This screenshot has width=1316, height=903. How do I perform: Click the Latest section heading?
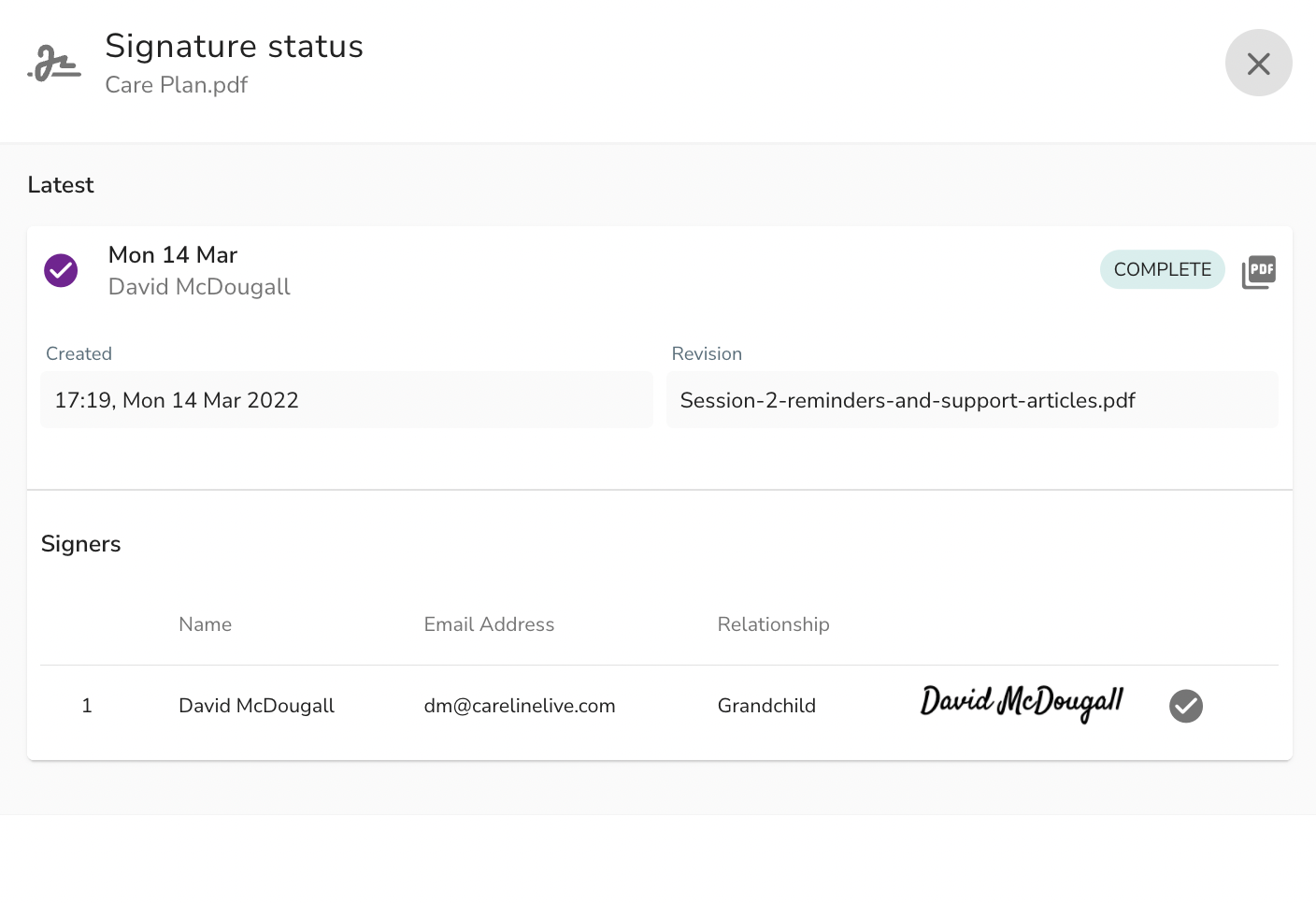pos(61,185)
